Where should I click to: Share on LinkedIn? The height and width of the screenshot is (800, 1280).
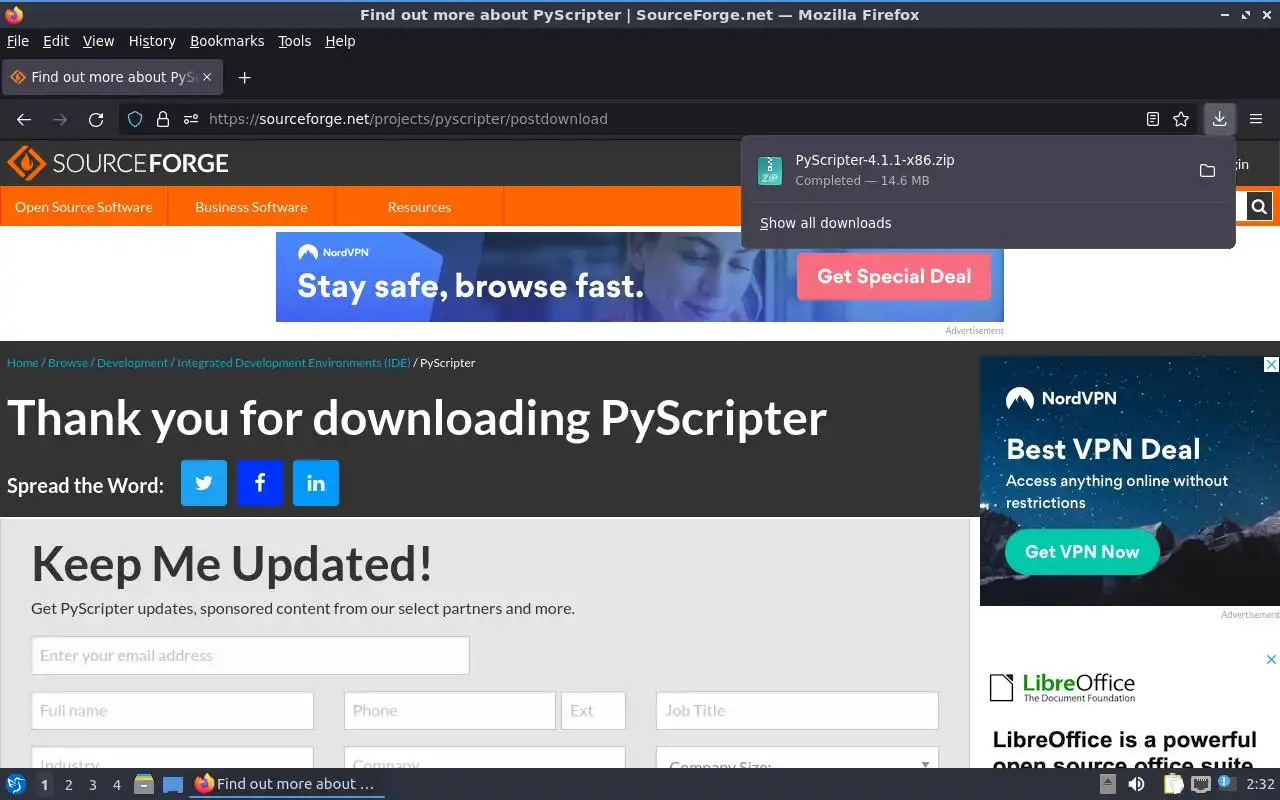[316, 483]
